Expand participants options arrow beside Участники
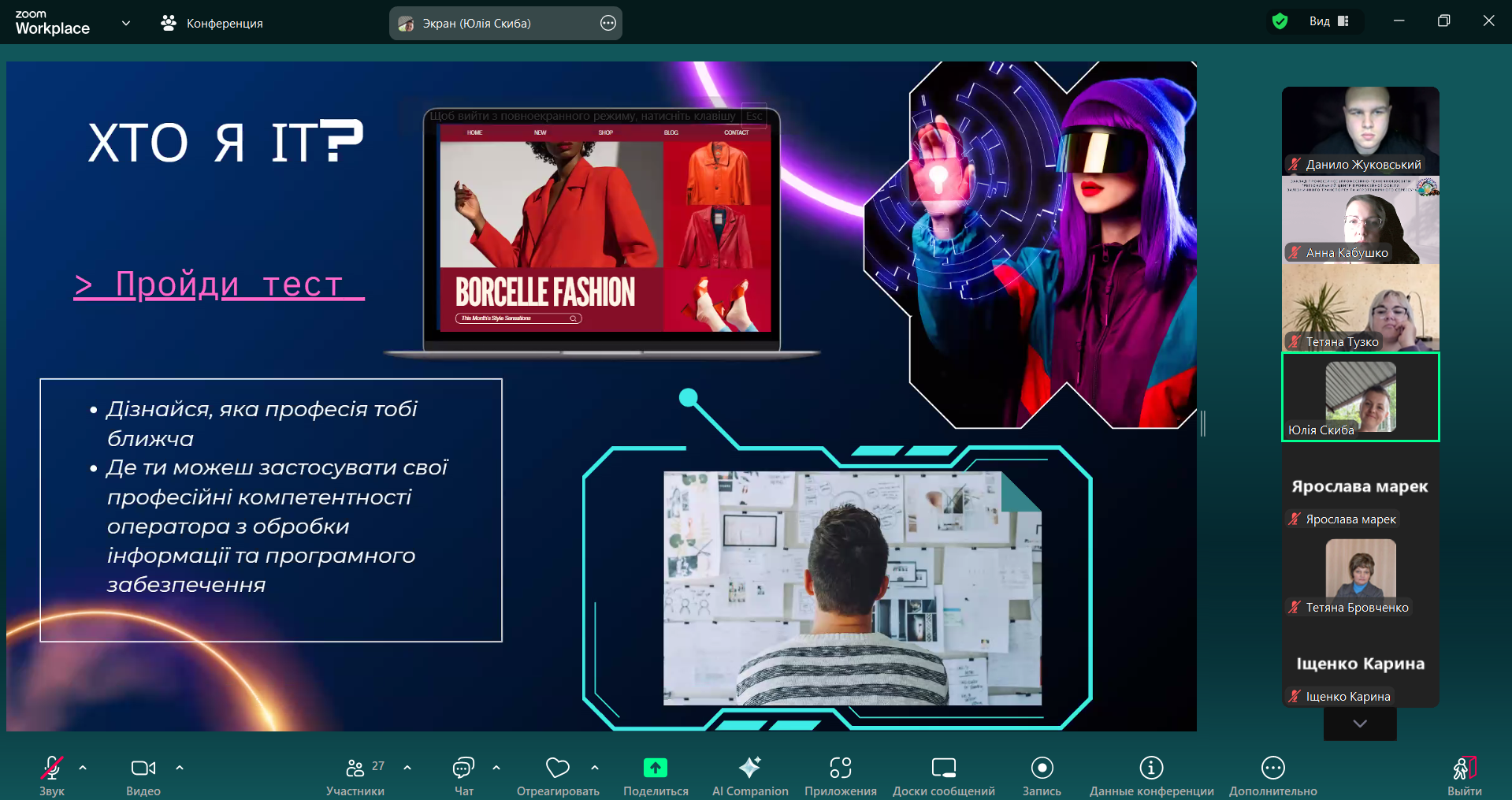 point(407,767)
